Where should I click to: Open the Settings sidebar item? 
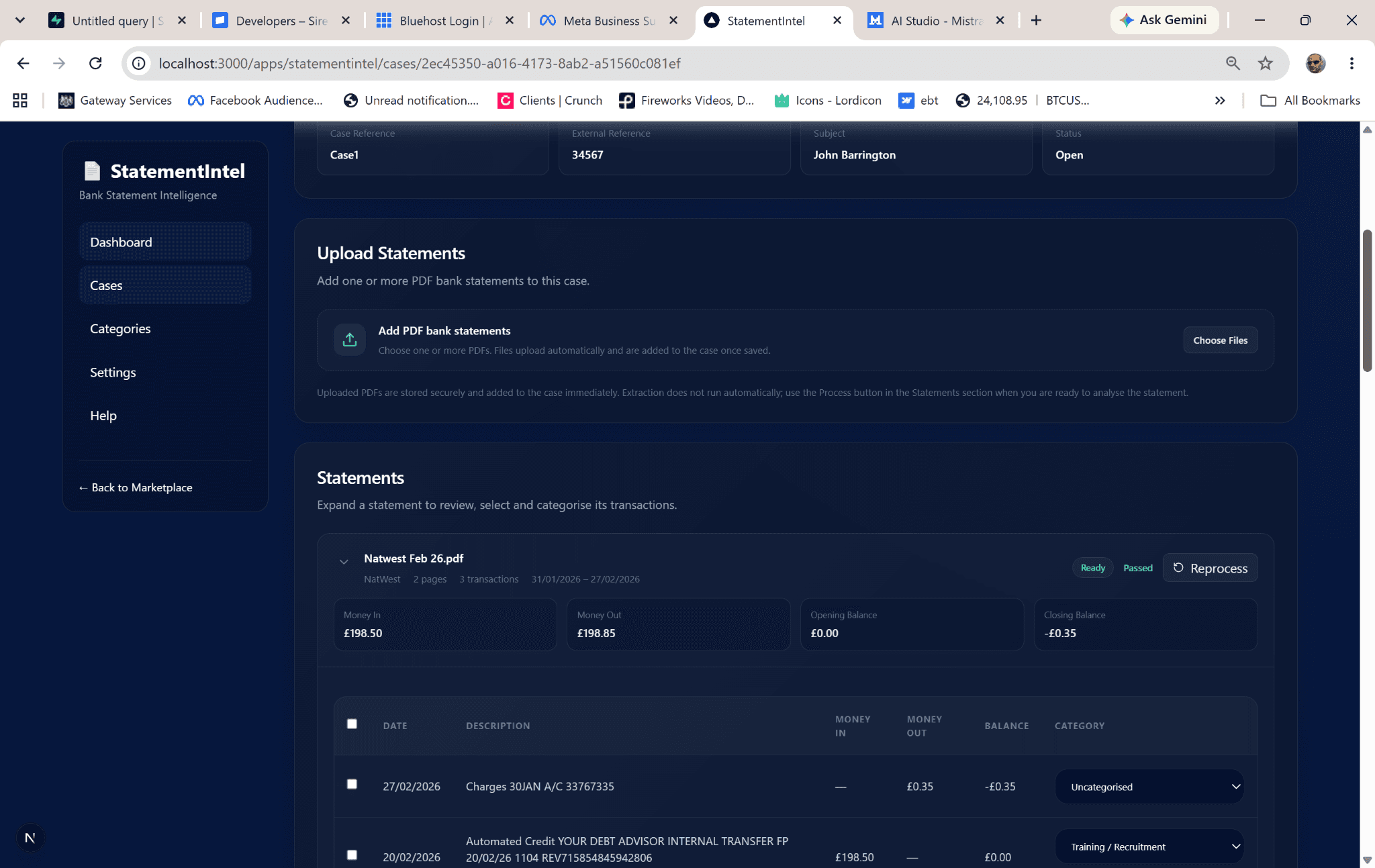pos(165,373)
